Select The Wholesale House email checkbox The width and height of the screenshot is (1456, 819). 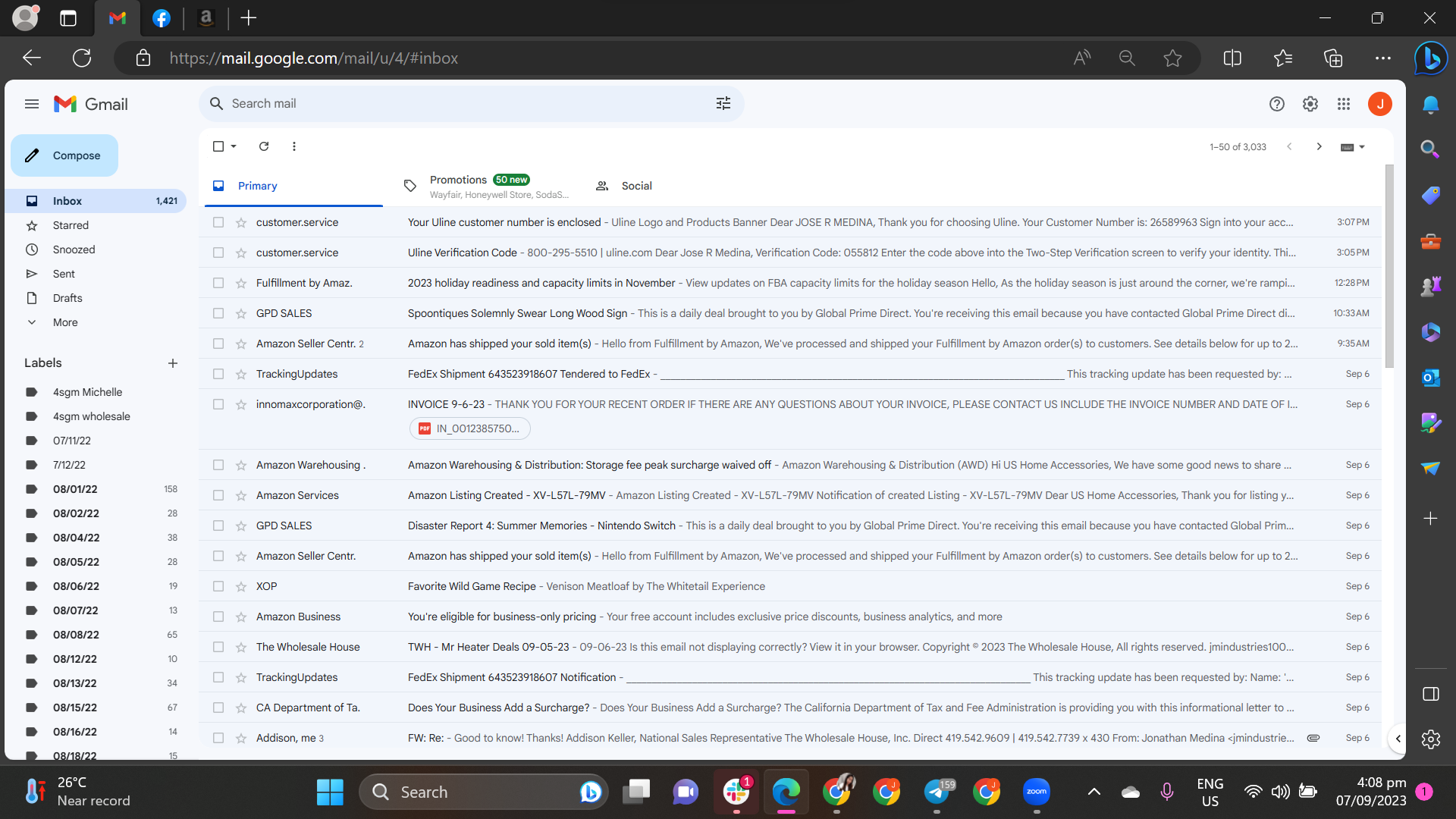point(218,647)
